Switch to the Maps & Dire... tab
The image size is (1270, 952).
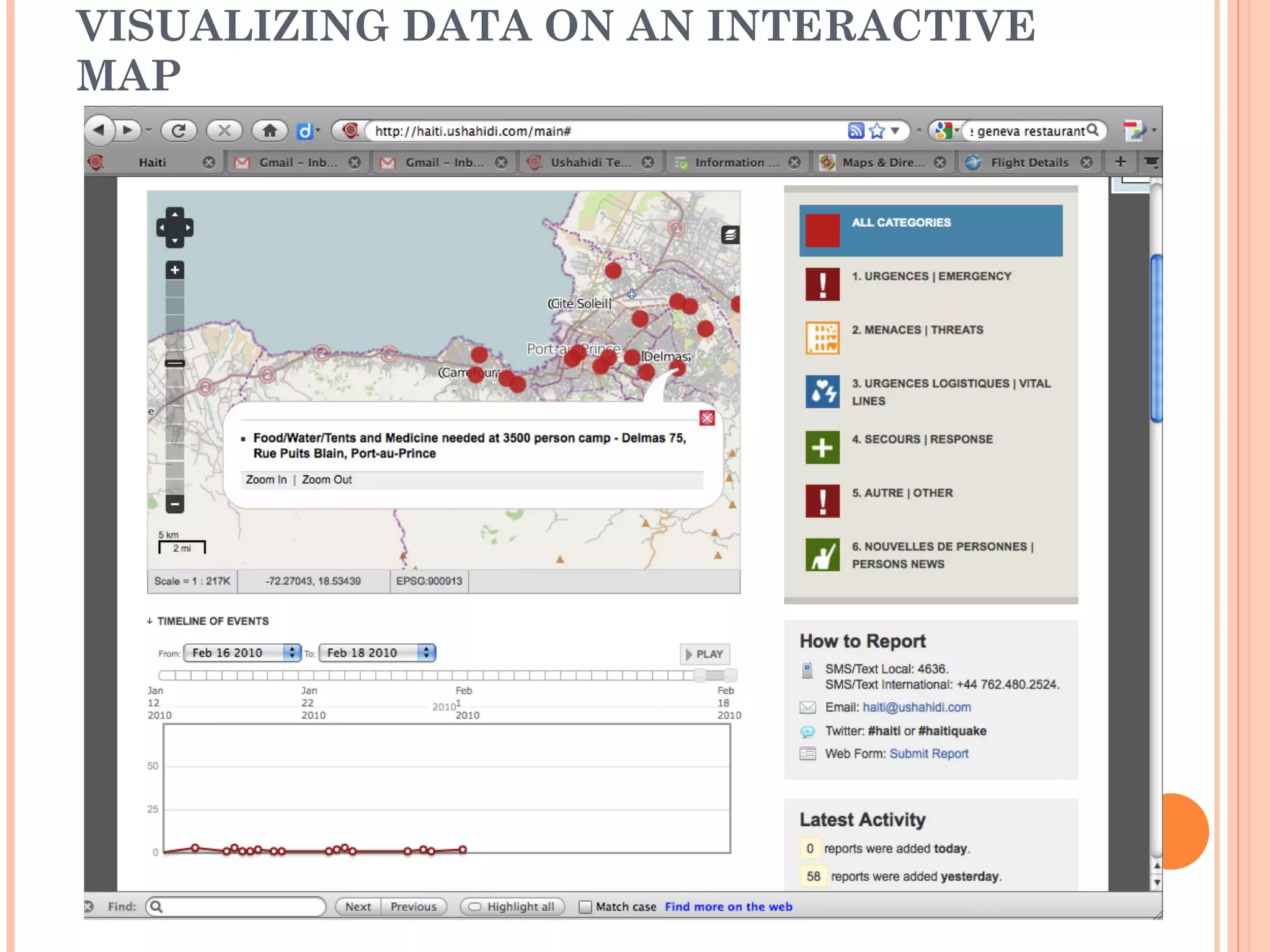tap(882, 162)
